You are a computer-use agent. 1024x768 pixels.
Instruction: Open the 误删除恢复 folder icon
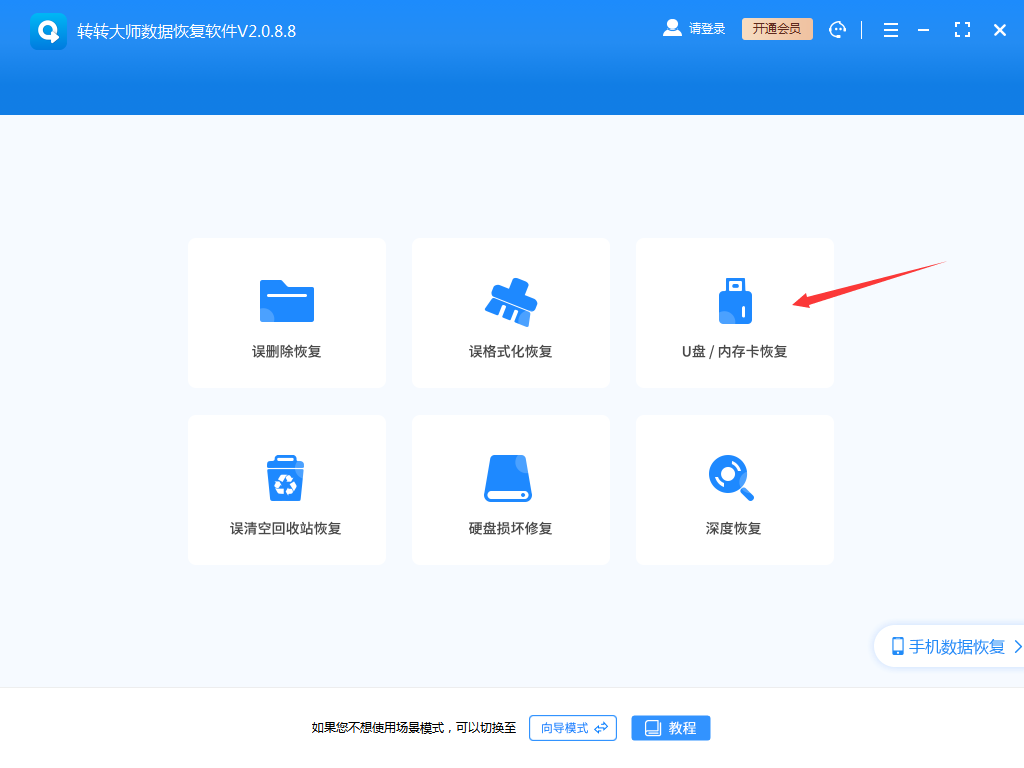(x=286, y=299)
